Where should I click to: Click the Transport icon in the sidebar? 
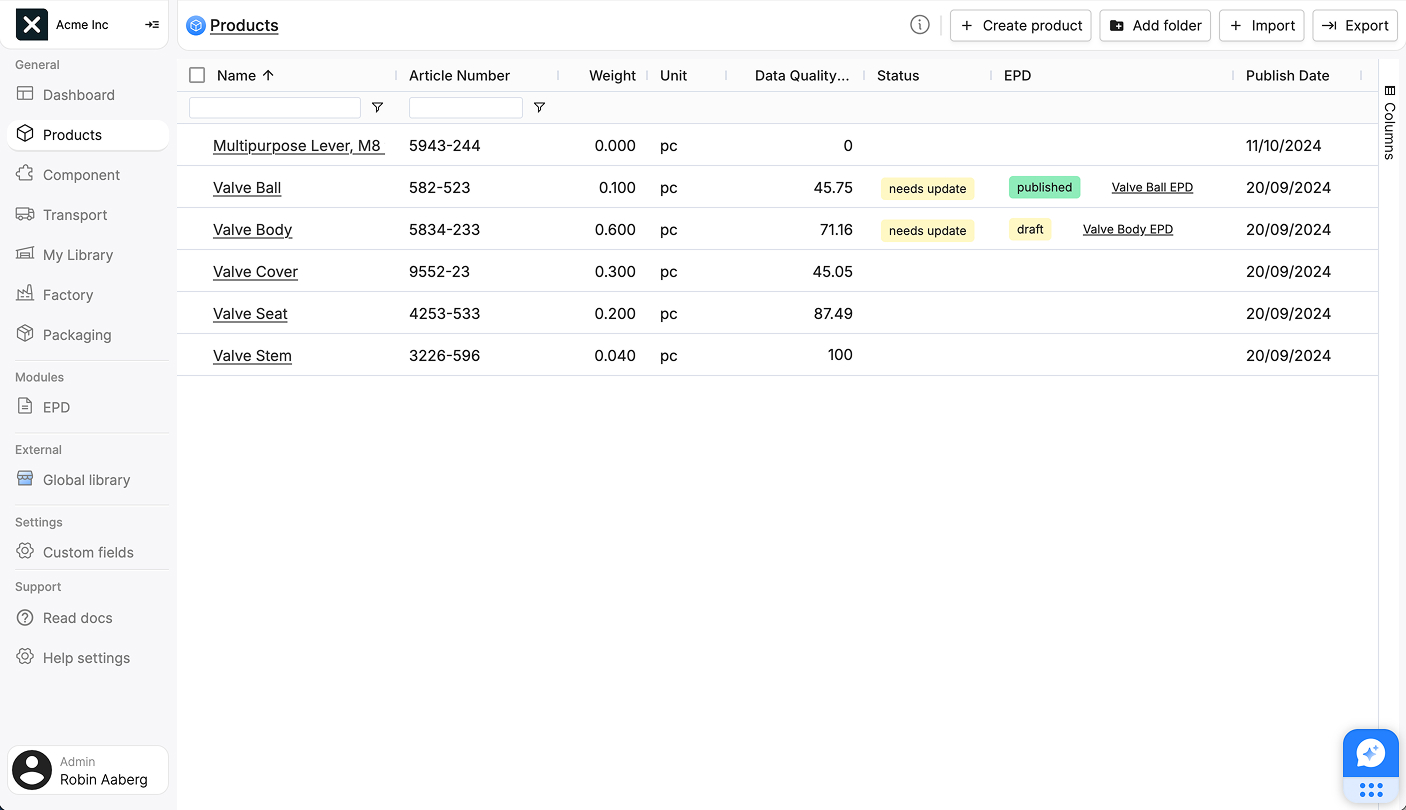[x=26, y=214]
